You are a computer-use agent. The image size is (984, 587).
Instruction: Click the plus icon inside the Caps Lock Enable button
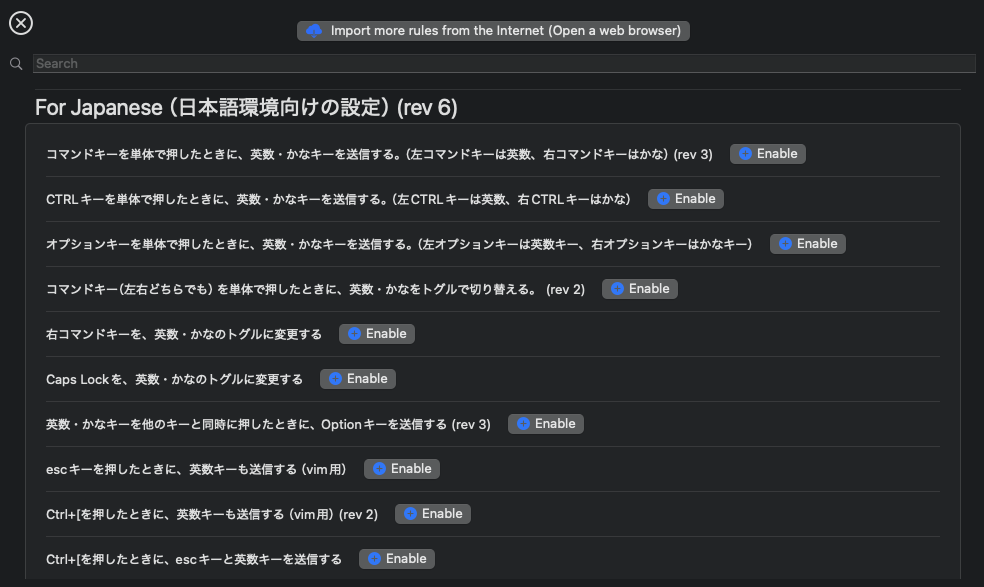pyautogui.click(x=334, y=378)
